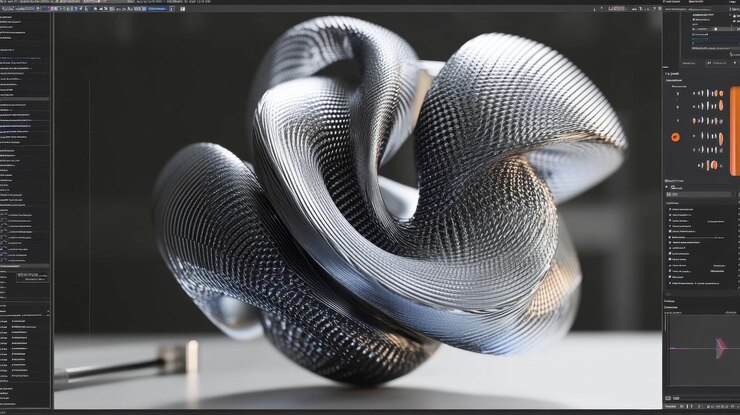Open the blue highlighted field in top toolbar
The width and height of the screenshot is (740, 415).
(158, 8)
